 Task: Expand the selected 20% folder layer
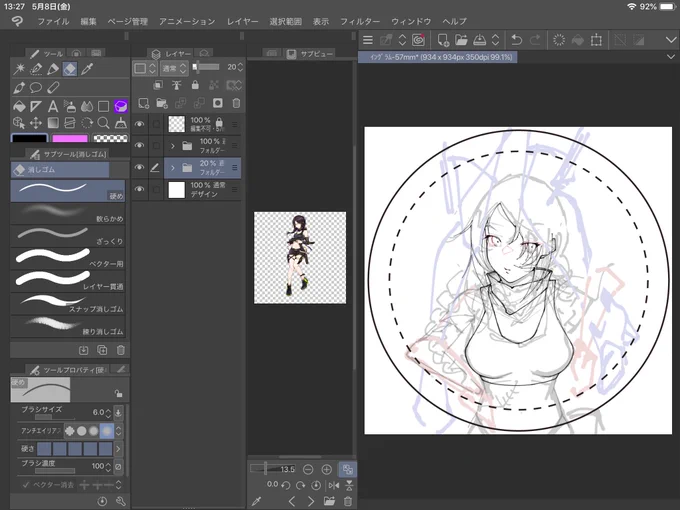click(x=173, y=167)
